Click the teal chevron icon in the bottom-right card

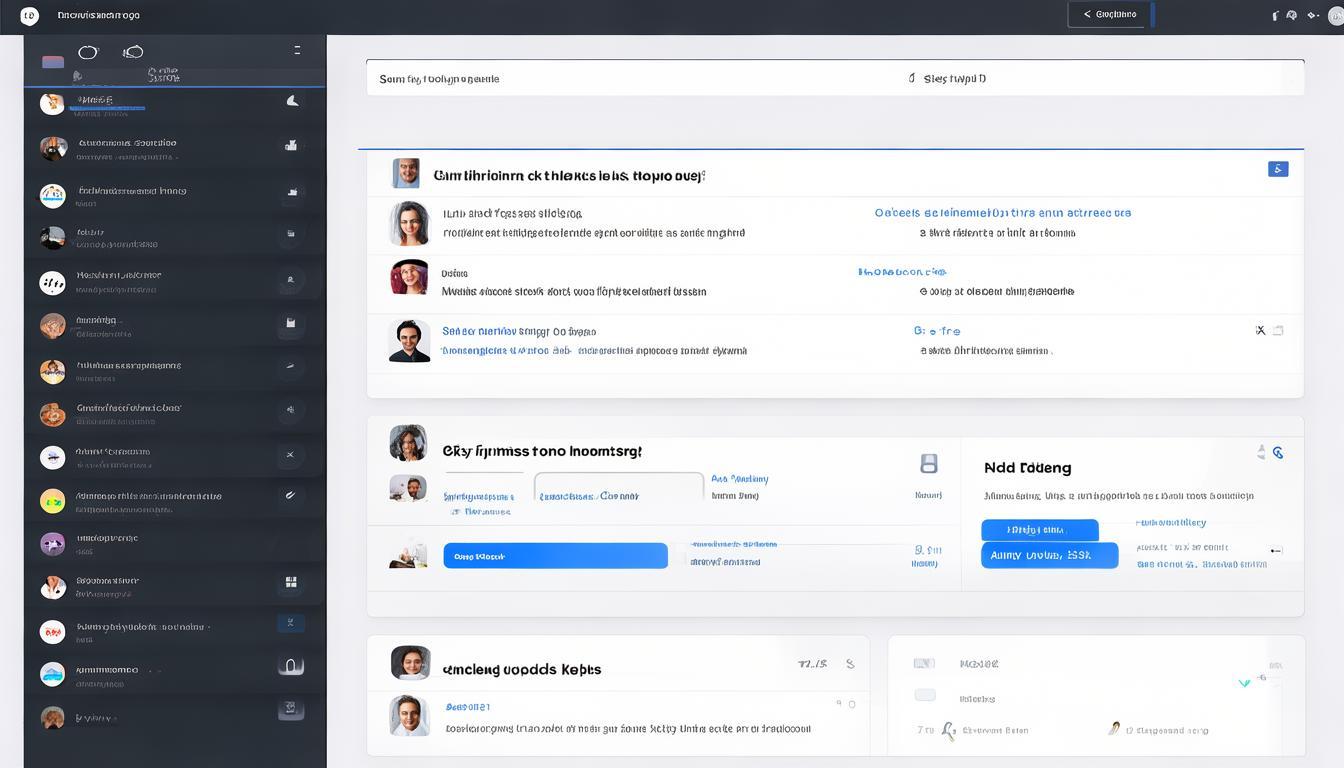[x=1244, y=683]
